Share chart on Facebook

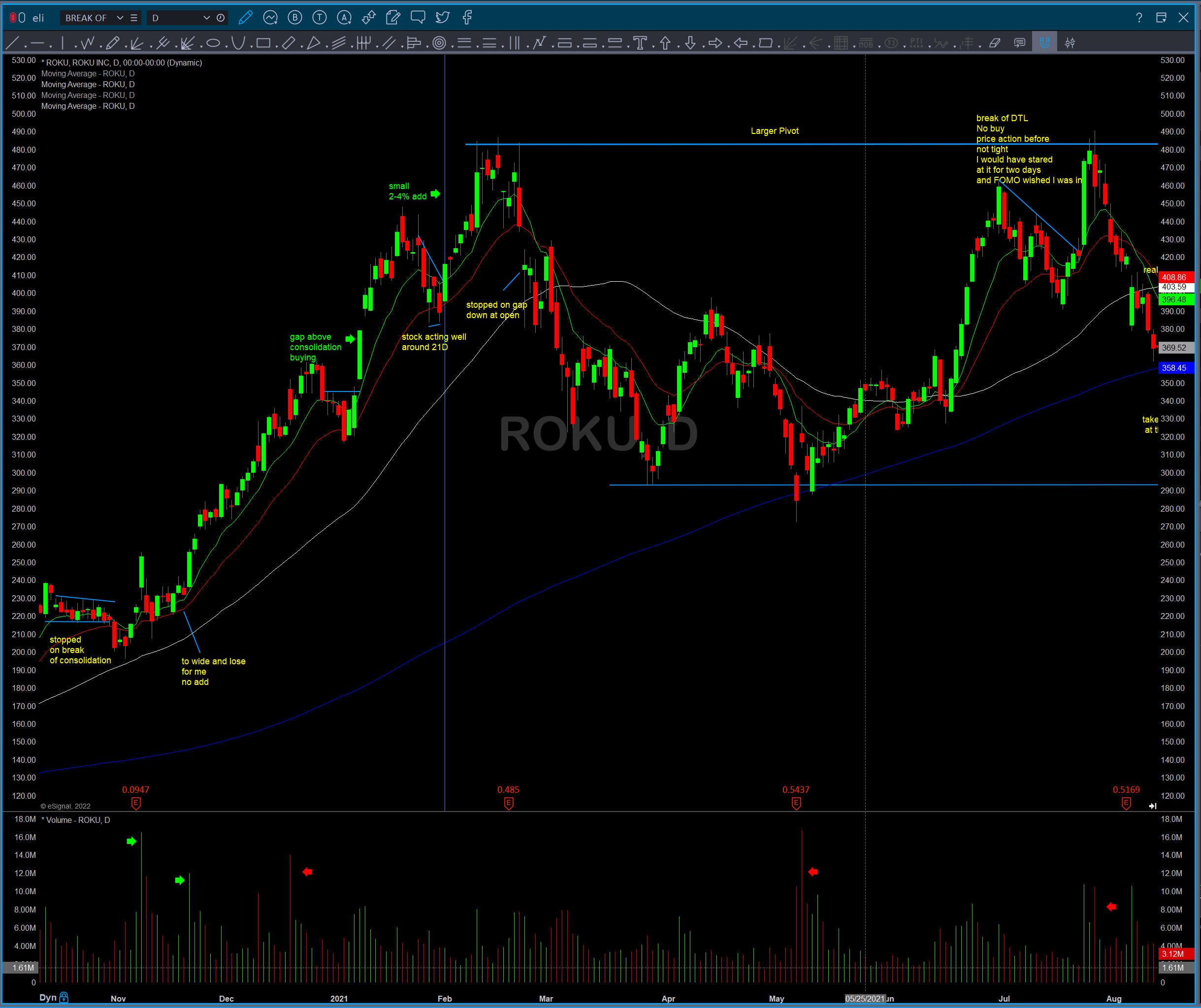click(467, 18)
